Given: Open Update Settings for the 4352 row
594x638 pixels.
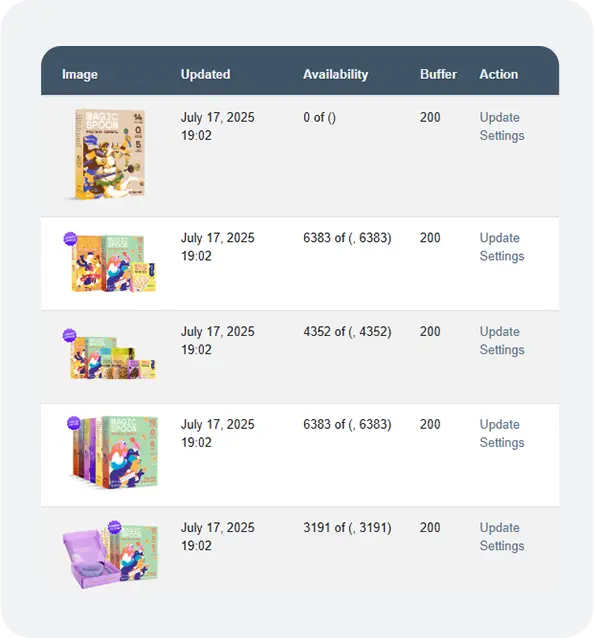Looking at the screenshot, I should pyautogui.click(x=502, y=341).
